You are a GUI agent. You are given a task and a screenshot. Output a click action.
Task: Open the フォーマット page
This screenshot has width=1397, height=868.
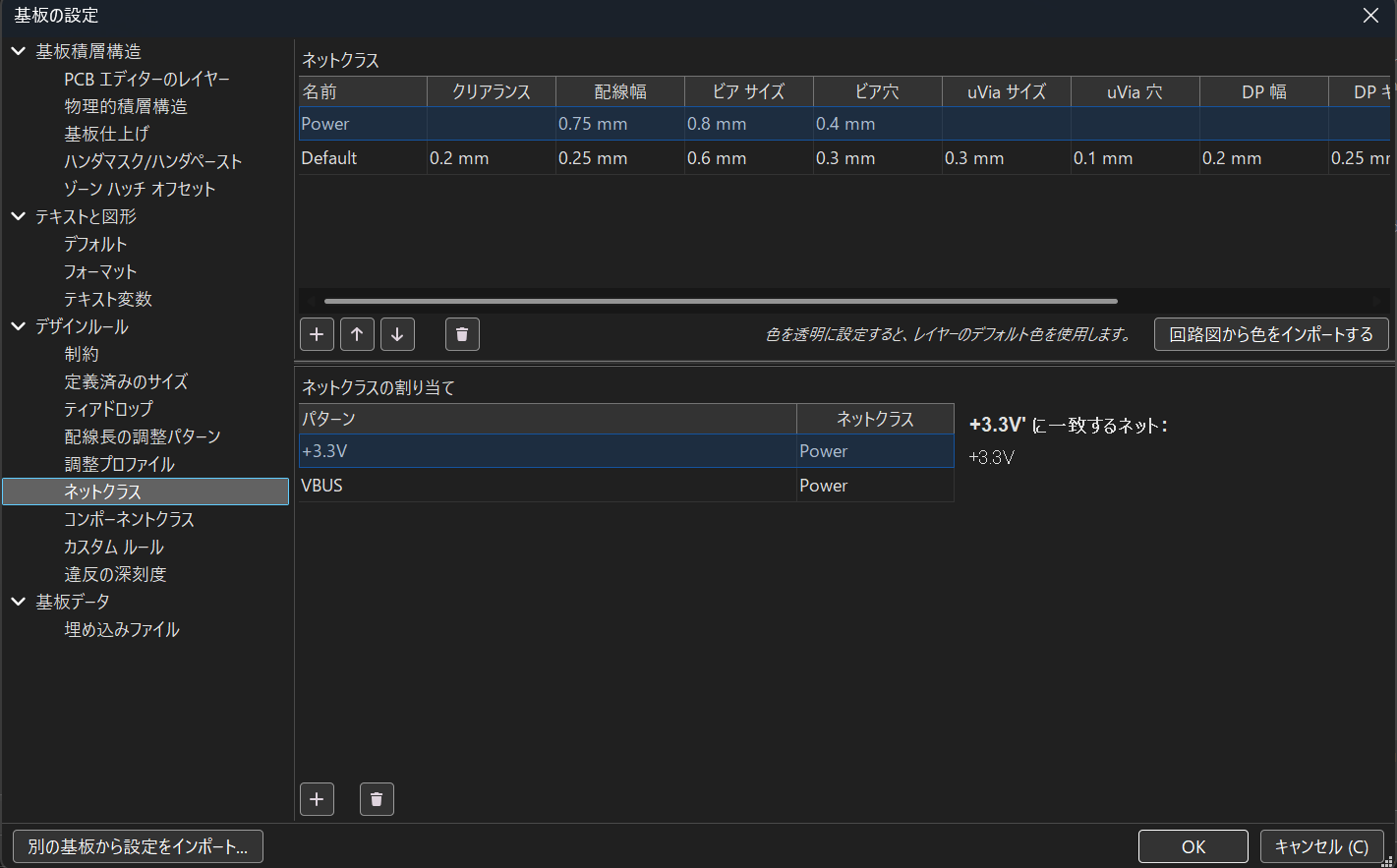click(x=100, y=271)
